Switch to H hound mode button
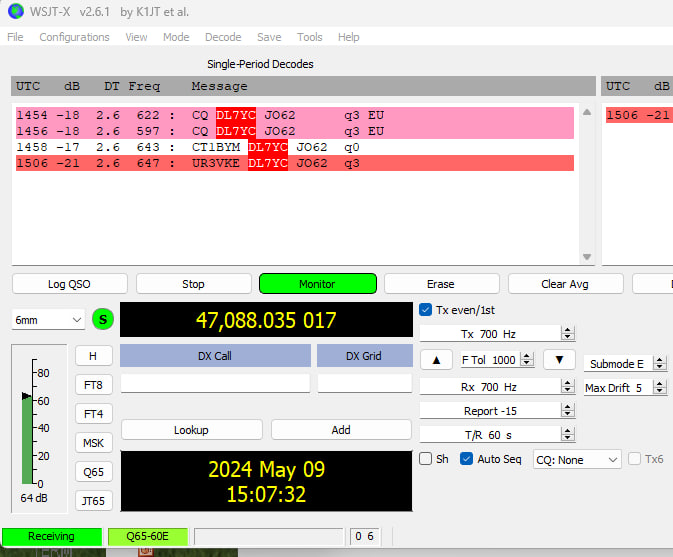 point(94,356)
